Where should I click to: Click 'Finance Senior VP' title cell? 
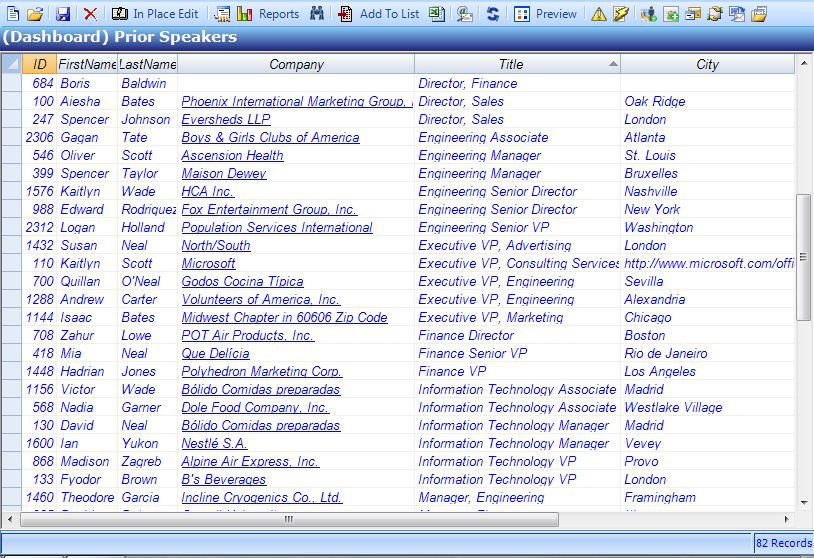click(517, 353)
